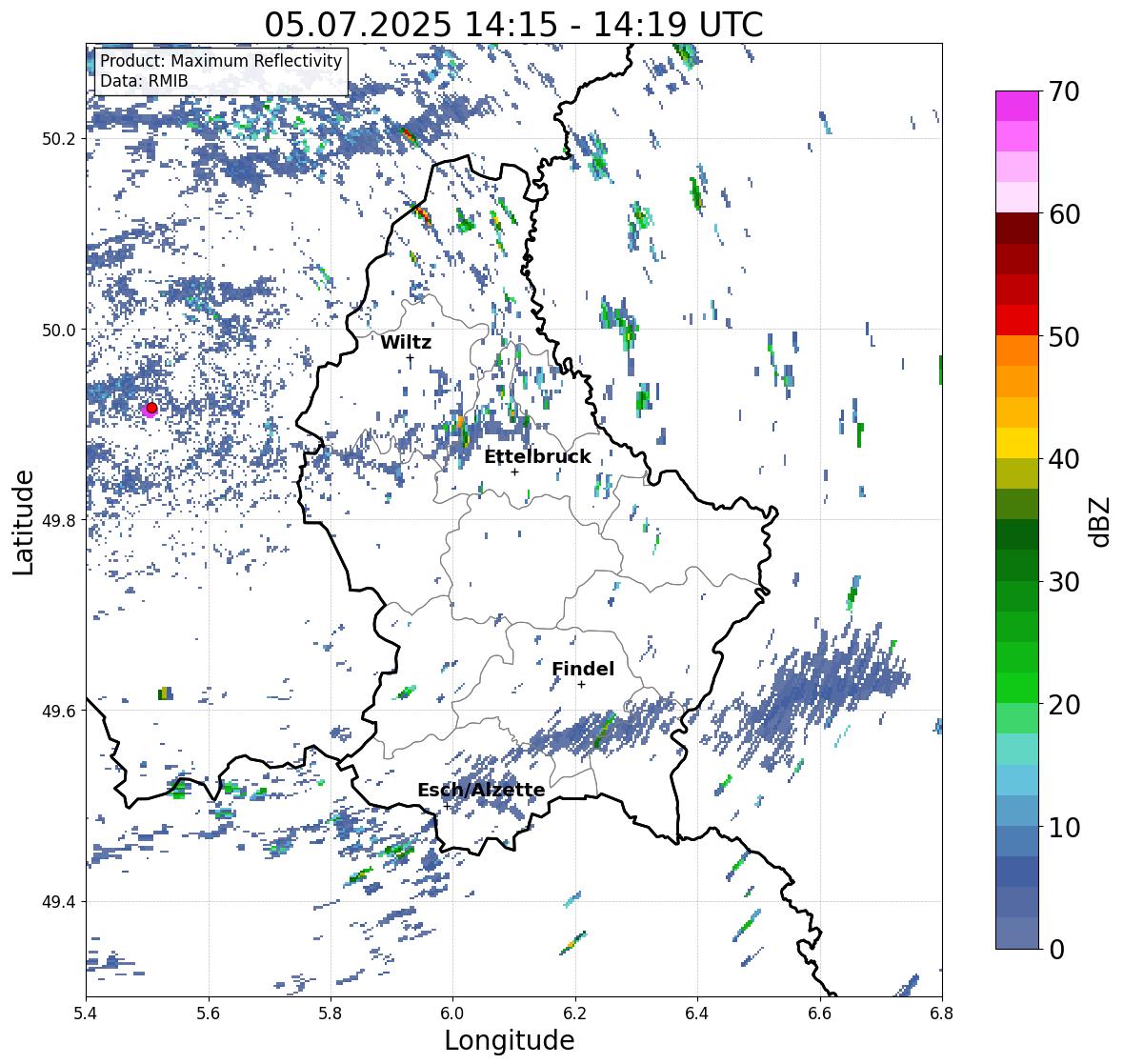Click the Latitude axis label
The image size is (1123, 1064).
pyautogui.click(x=23, y=522)
